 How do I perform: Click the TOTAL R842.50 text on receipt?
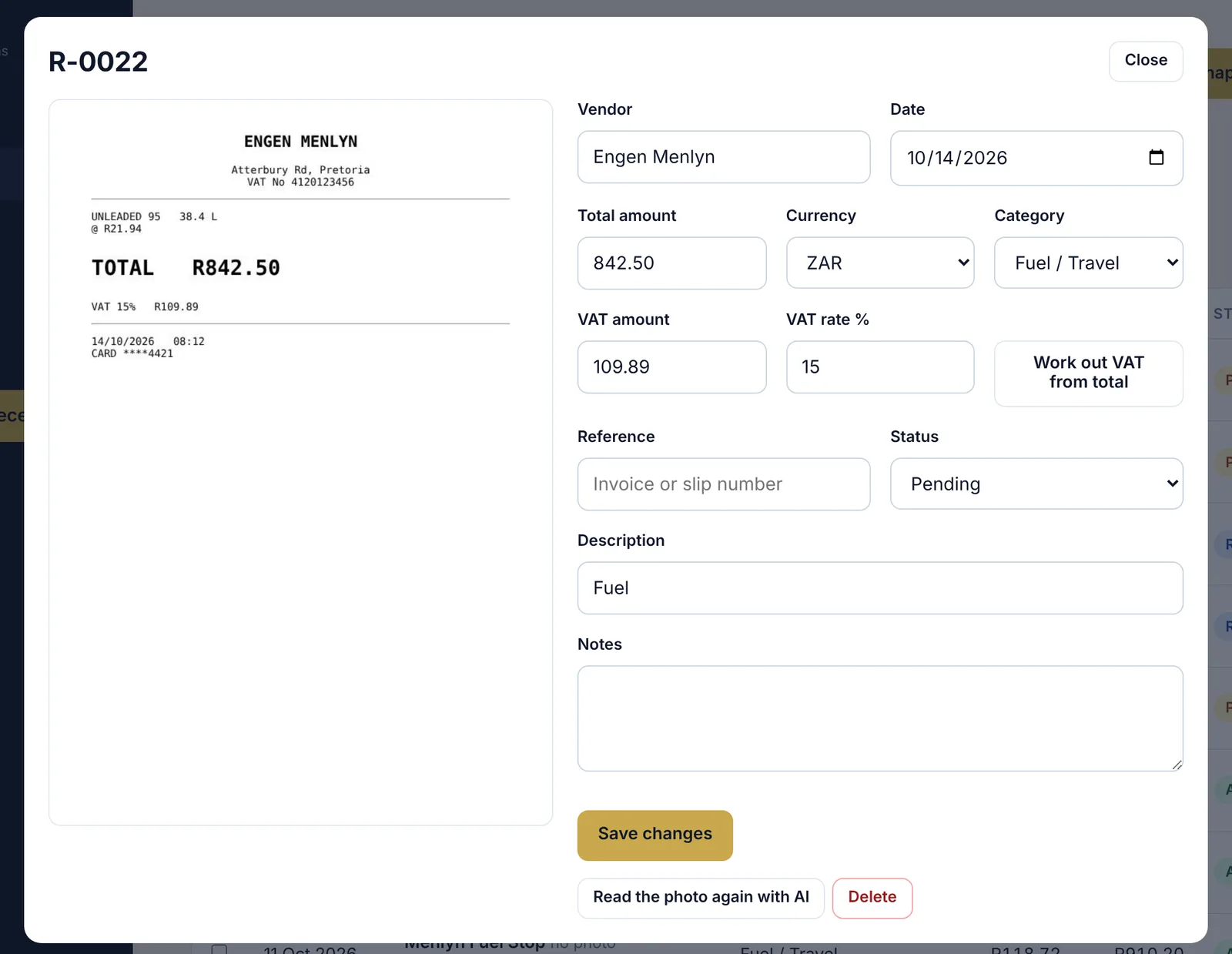(x=186, y=268)
